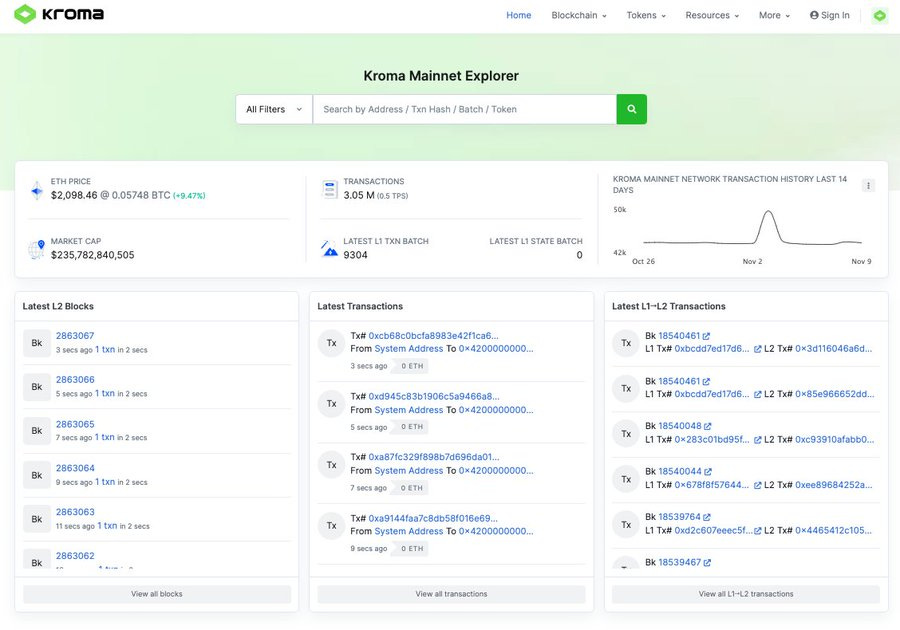The width and height of the screenshot is (900, 630).
Task: Open L1 Tx 0x283c01bd95f
Action: (712, 440)
